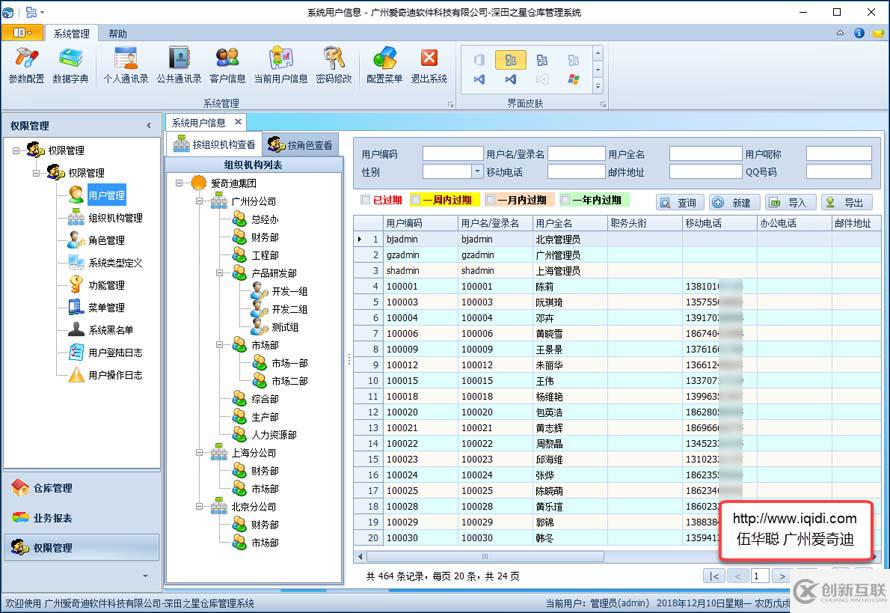Open 用户操作日志 warning icon item

tap(115, 375)
